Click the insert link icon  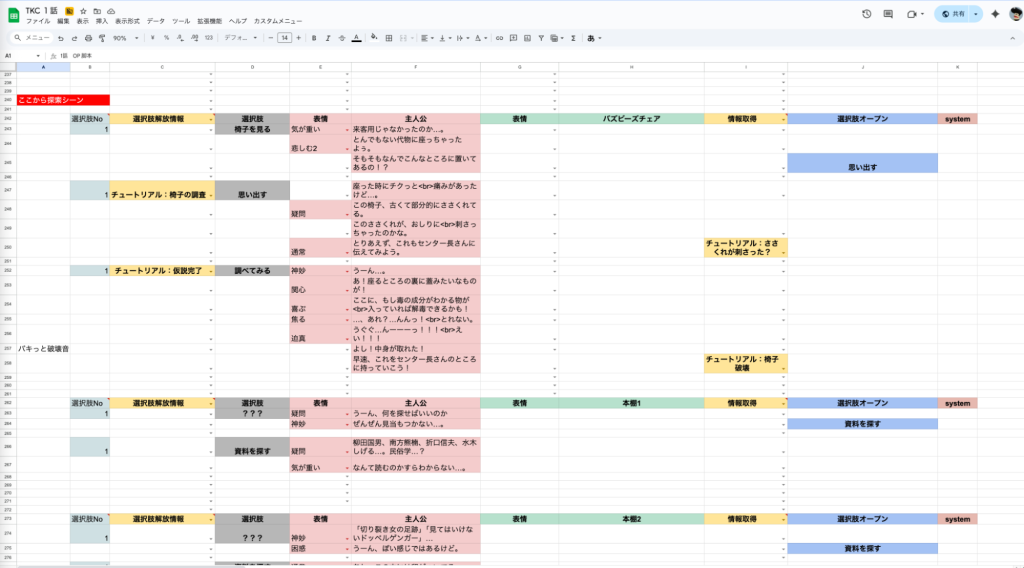499,38
